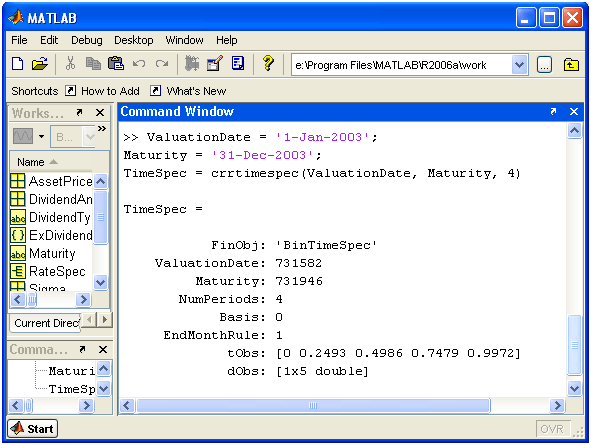Browse for folder with ellipsis button
This screenshot has width=591, height=445.
(x=544, y=65)
